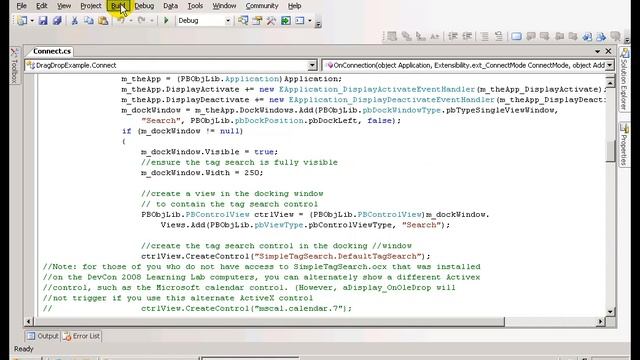This screenshot has width=640, height=360.
Task: Show the Error List tab
Action: (x=82, y=336)
